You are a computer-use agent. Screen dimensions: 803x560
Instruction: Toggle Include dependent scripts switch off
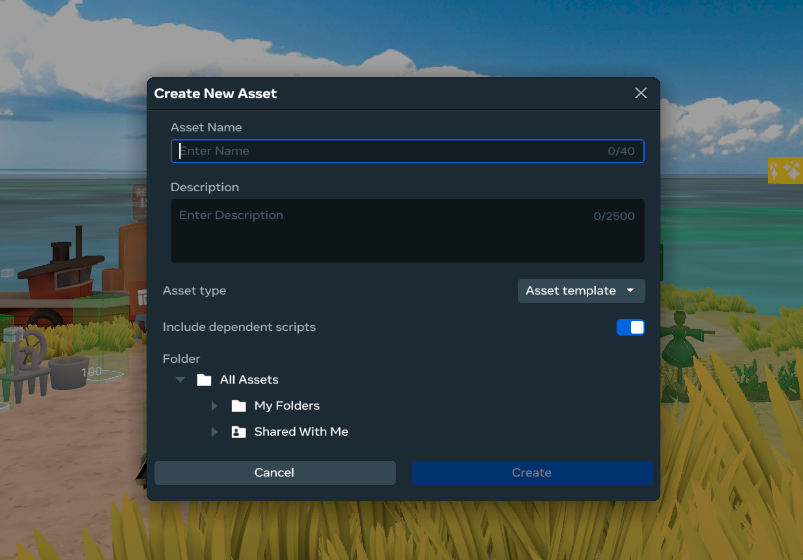(x=630, y=327)
